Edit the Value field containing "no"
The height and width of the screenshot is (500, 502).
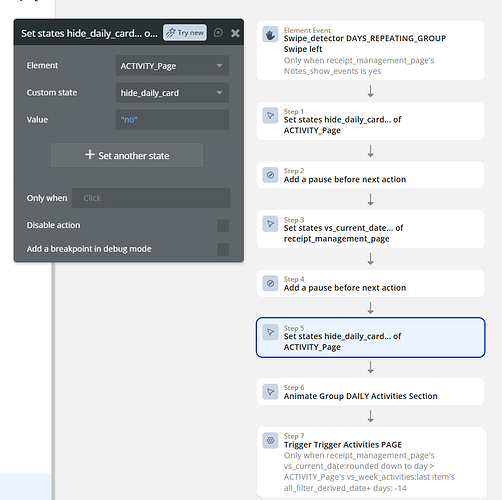pos(172,119)
